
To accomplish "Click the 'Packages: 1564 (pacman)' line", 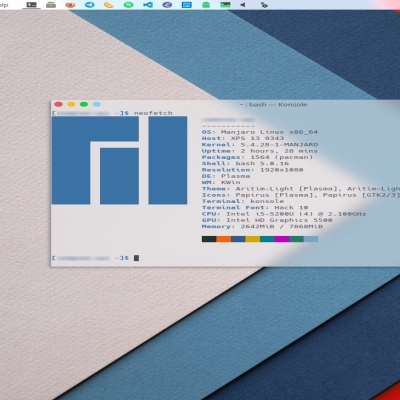I will (x=257, y=157).
